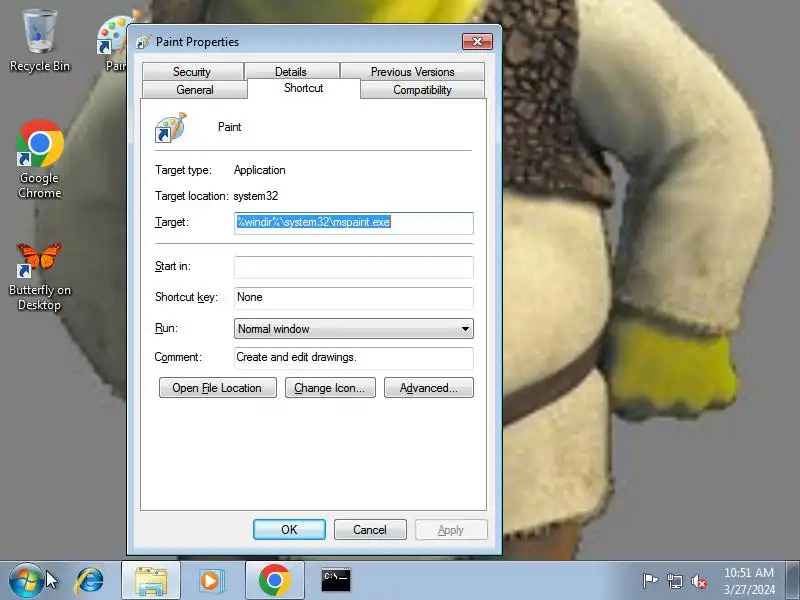
Task: Open Windows Media Player from the taskbar
Action: coord(211,581)
